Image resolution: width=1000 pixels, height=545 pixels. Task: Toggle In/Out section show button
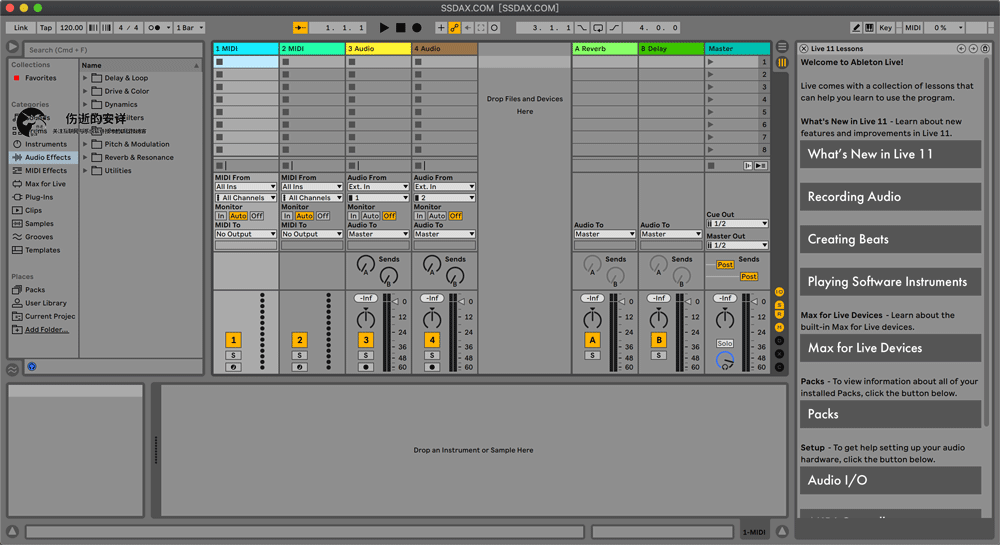pyautogui.click(x=779, y=291)
